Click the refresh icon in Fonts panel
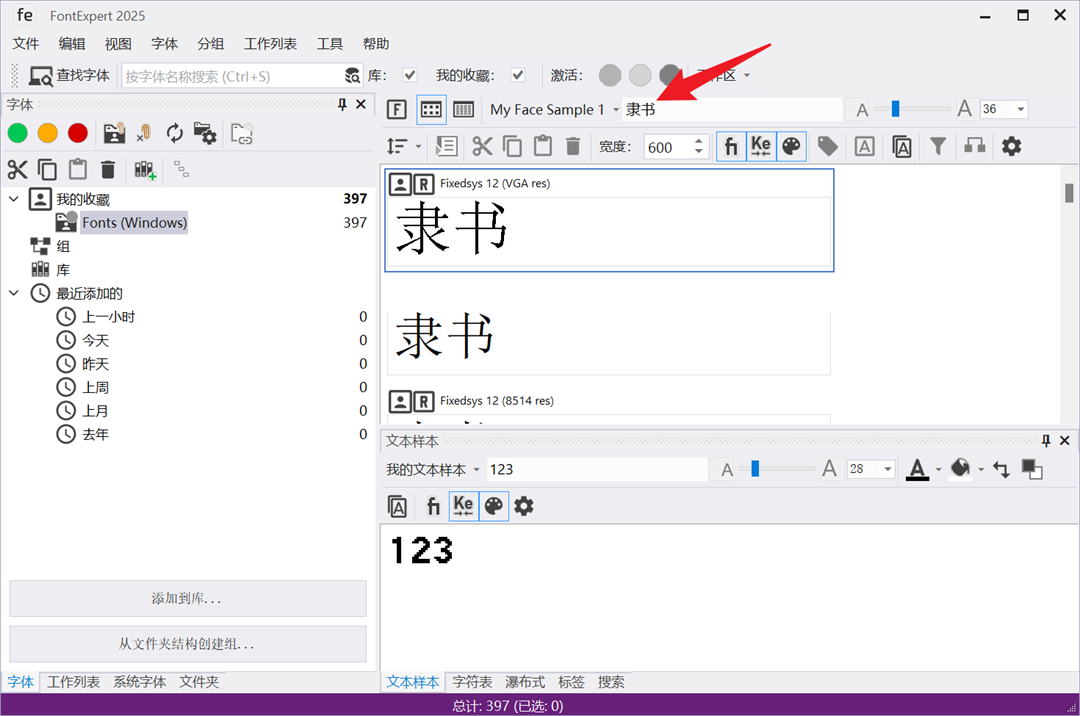The image size is (1080, 716). click(175, 133)
